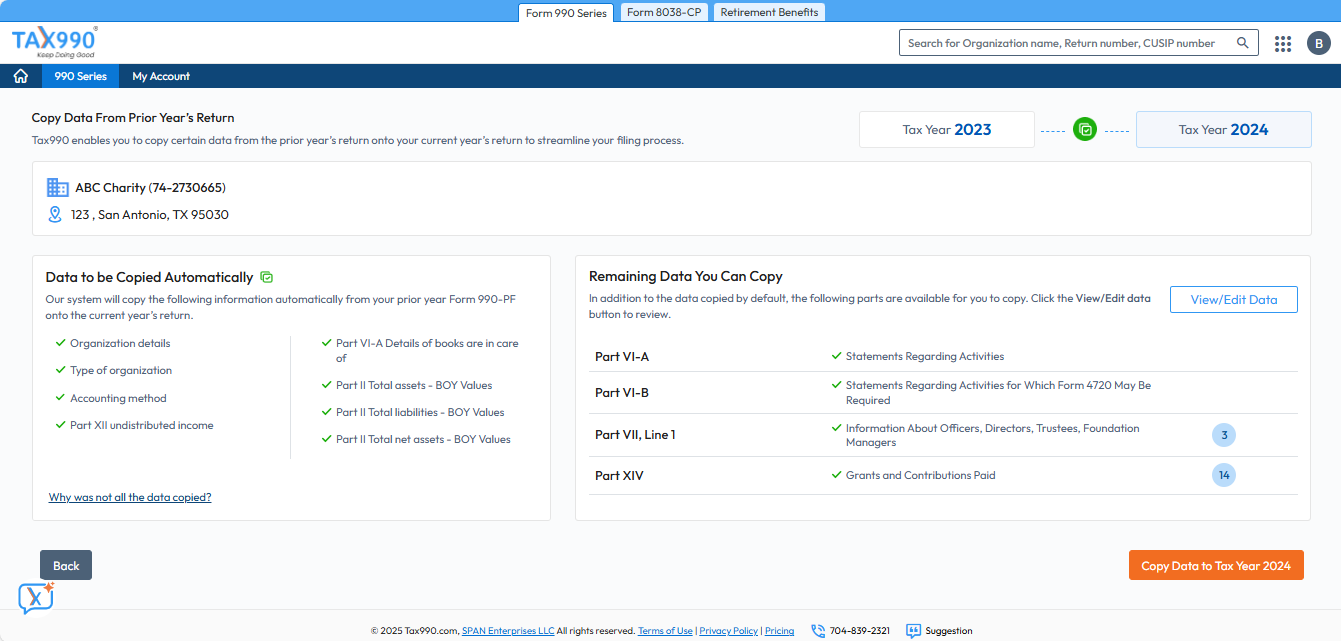This screenshot has height=641, width=1341.
Task: Switch to Form 8038-CP tab
Action: tap(664, 12)
